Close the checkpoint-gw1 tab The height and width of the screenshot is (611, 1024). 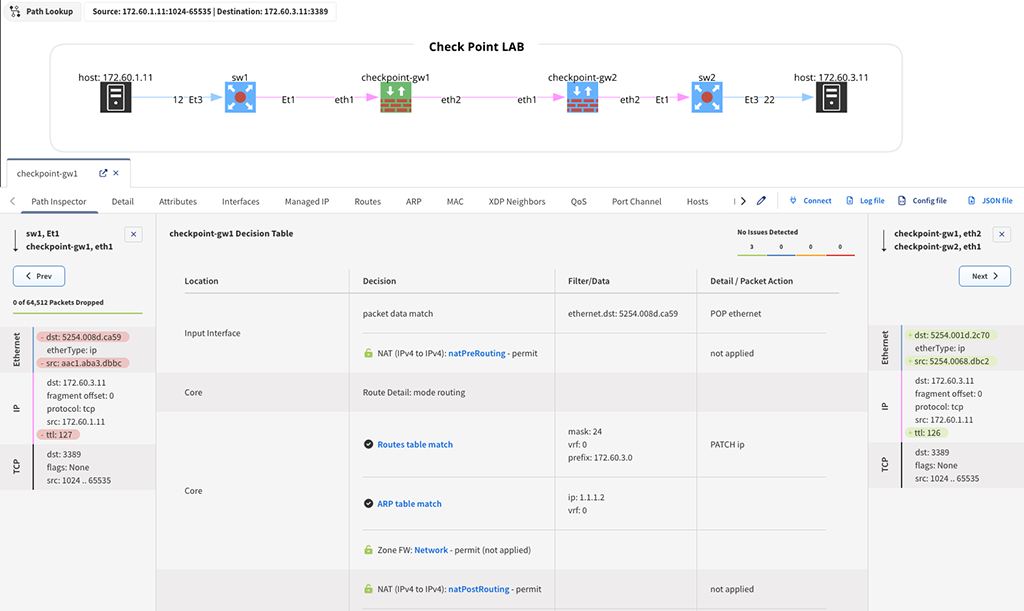point(116,173)
